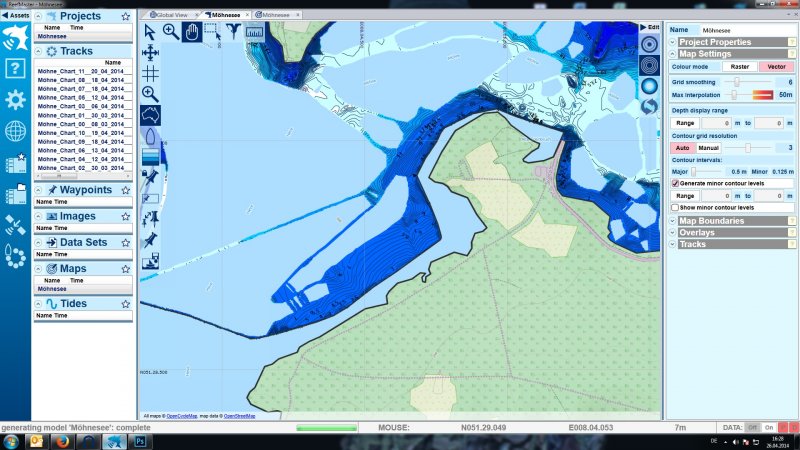The width and height of the screenshot is (800, 450).
Task: Open the globe icon in left sidebar
Action: click(x=15, y=131)
